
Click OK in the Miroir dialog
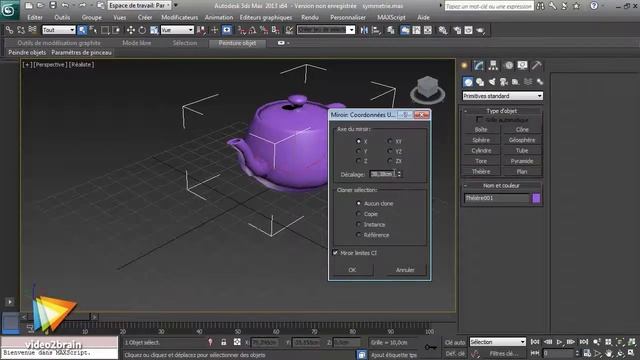352,270
